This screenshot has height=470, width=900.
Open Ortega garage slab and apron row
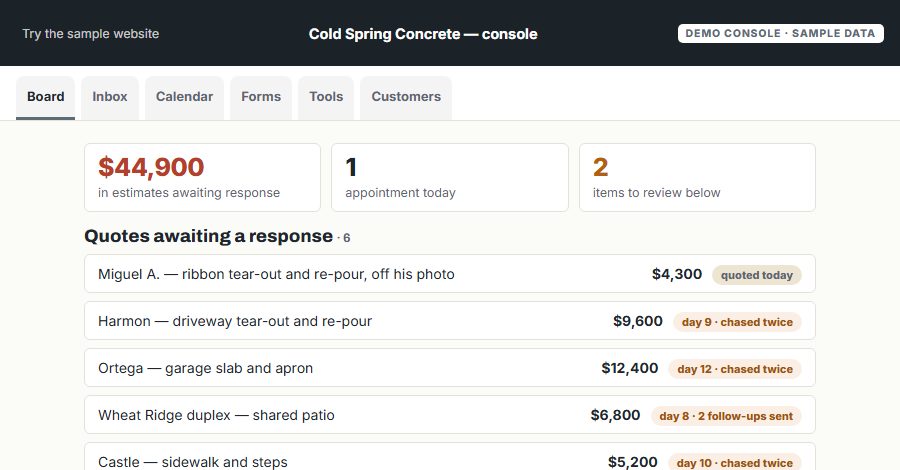pos(449,368)
